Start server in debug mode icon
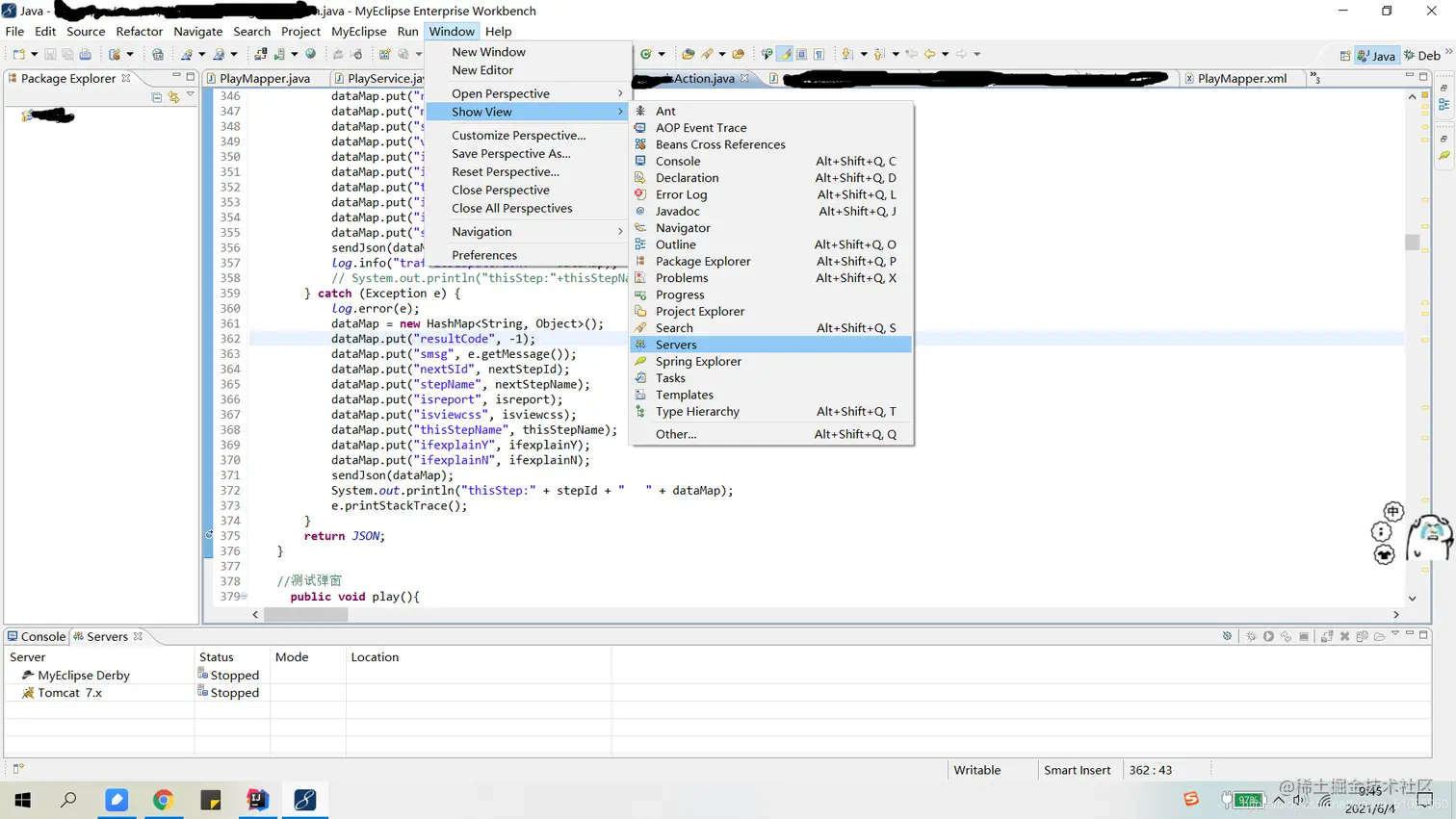 pos(1251,636)
